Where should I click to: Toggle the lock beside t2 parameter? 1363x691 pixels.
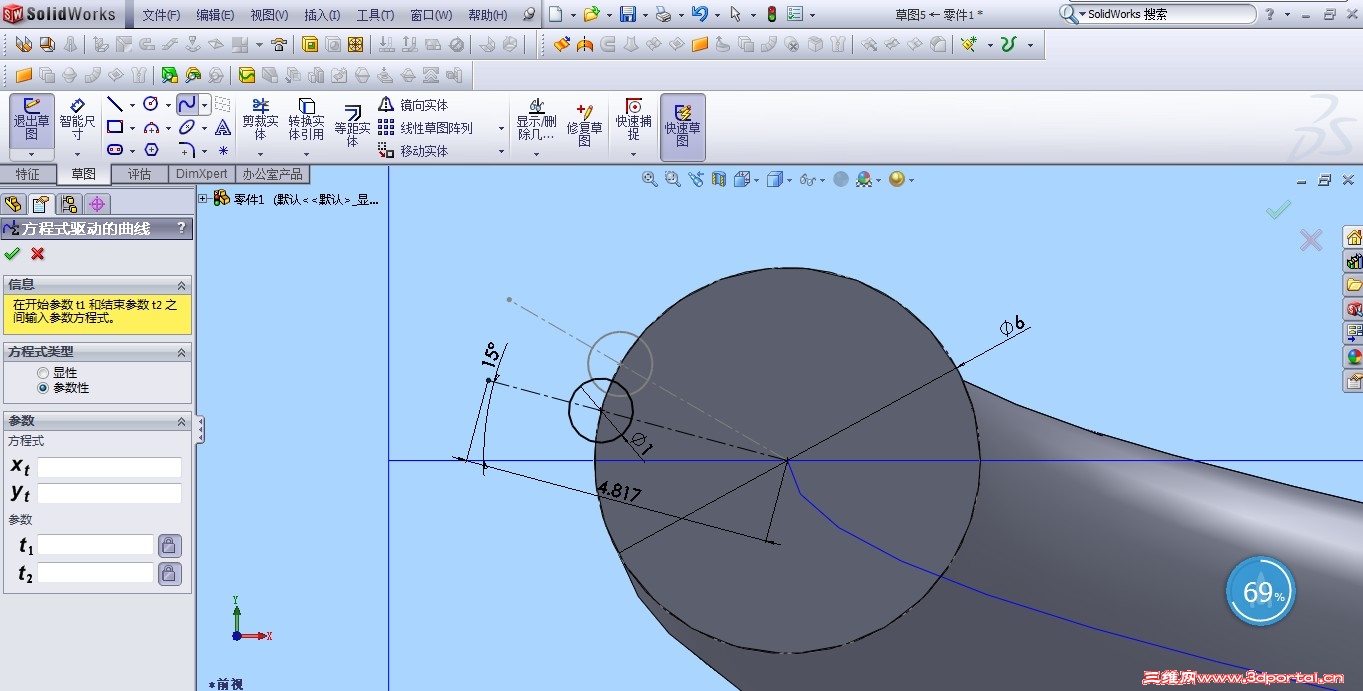[x=169, y=573]
